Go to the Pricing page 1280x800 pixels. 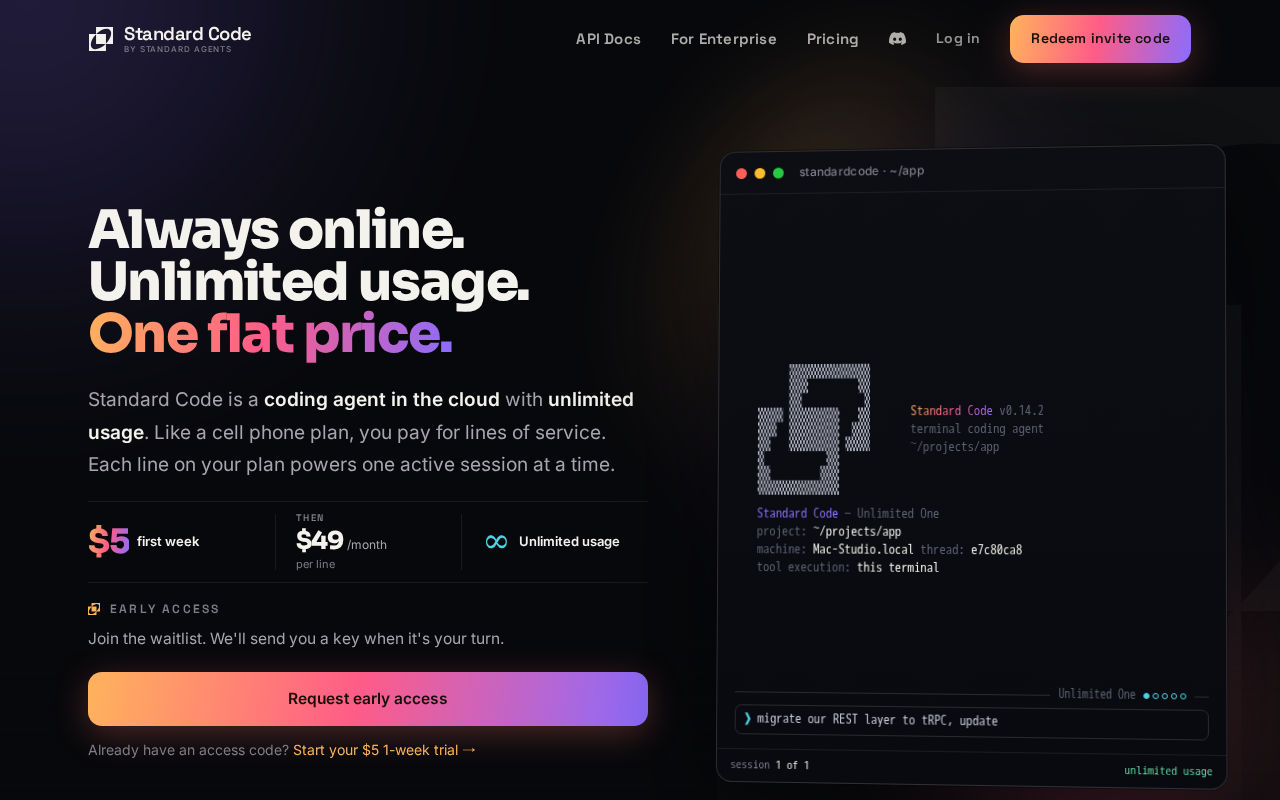[x=833, y=39]
